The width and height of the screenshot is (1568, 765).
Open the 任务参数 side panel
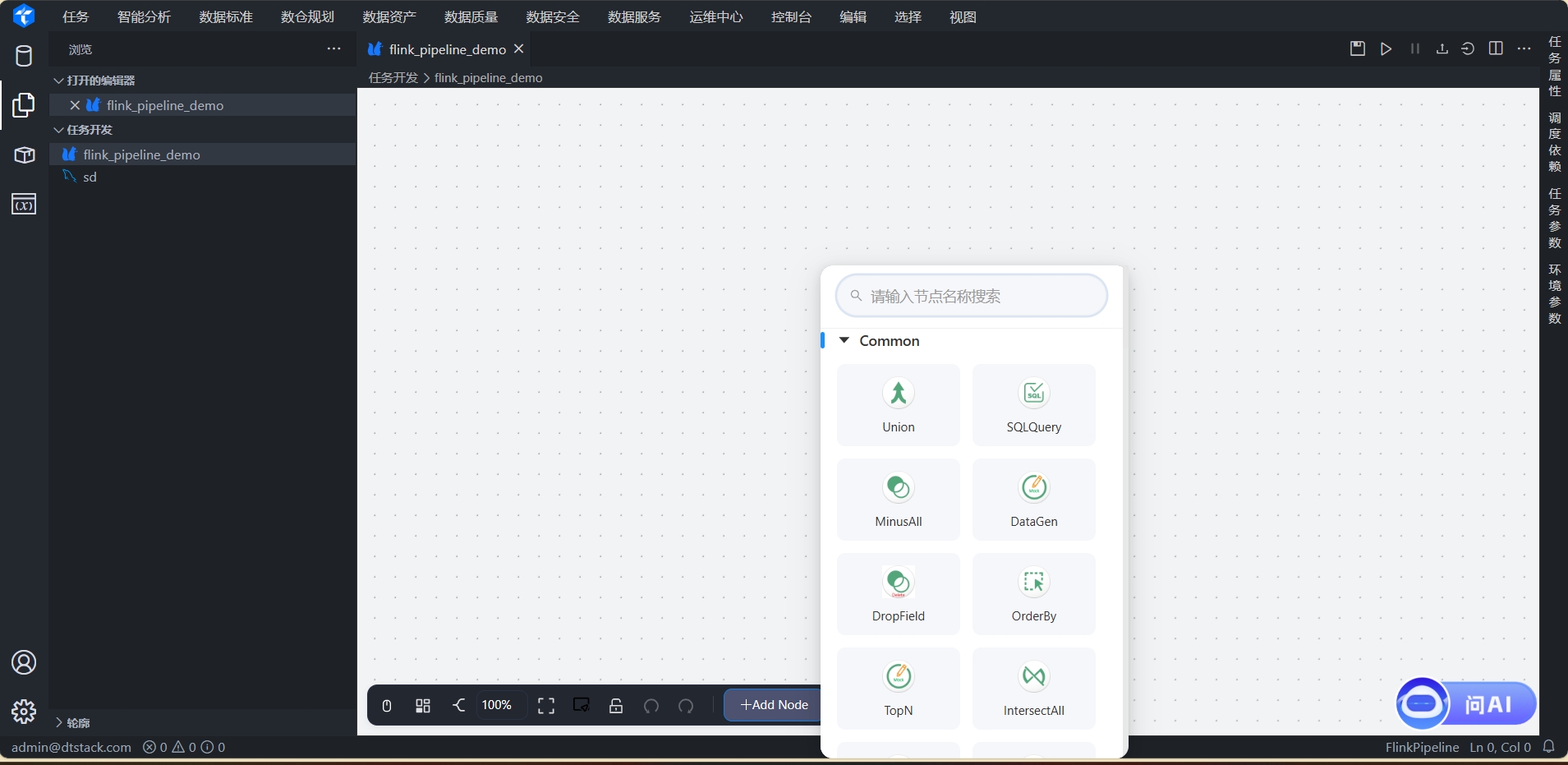pyautogui.click(x=1554, y=218)
